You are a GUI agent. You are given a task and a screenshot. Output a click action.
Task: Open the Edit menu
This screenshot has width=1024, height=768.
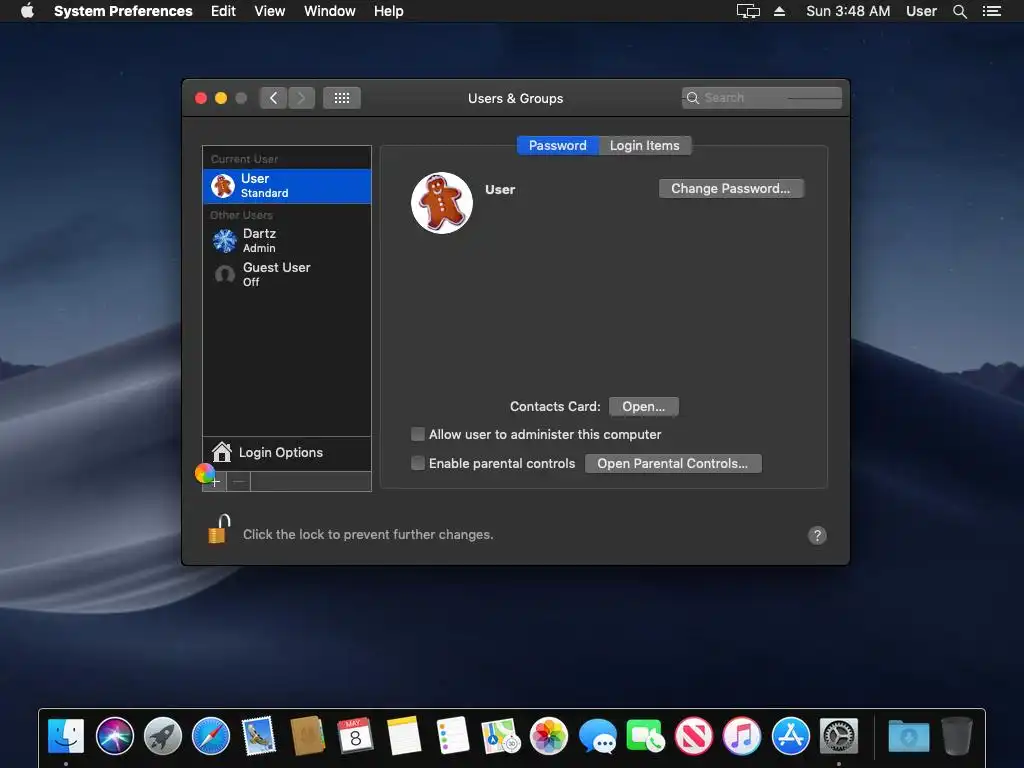pyautogui.click(x=223, y=11)
